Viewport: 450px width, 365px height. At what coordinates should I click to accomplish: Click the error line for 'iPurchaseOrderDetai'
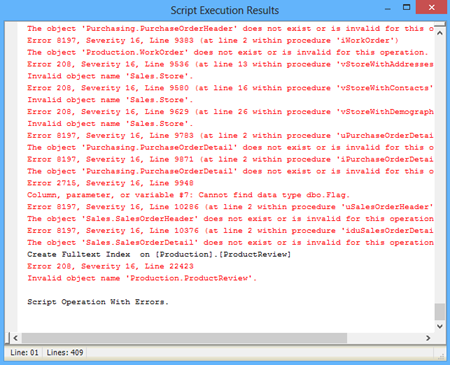click(x=230, y=159)
